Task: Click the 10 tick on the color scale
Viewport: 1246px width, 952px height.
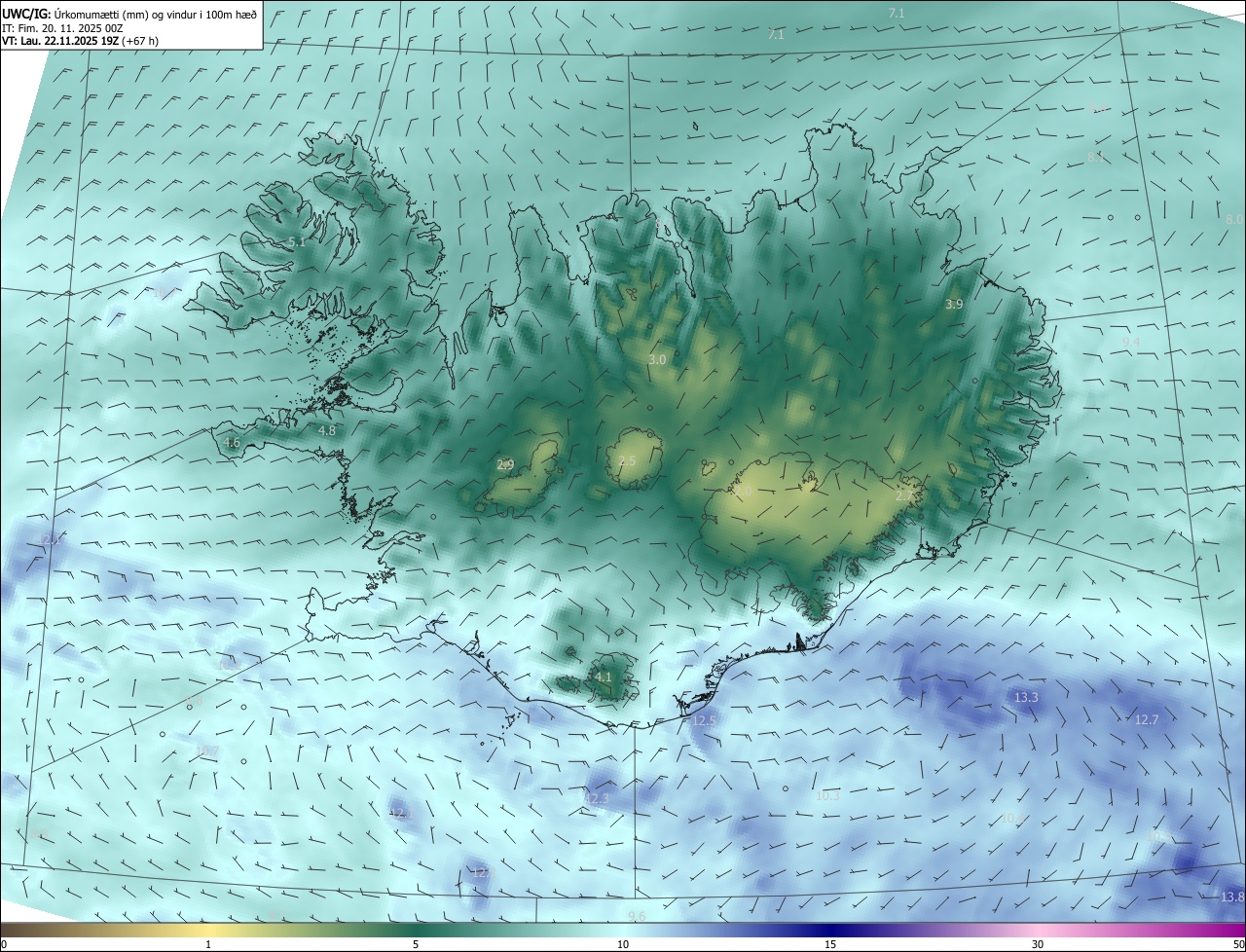Action: (x=623, y=944)
